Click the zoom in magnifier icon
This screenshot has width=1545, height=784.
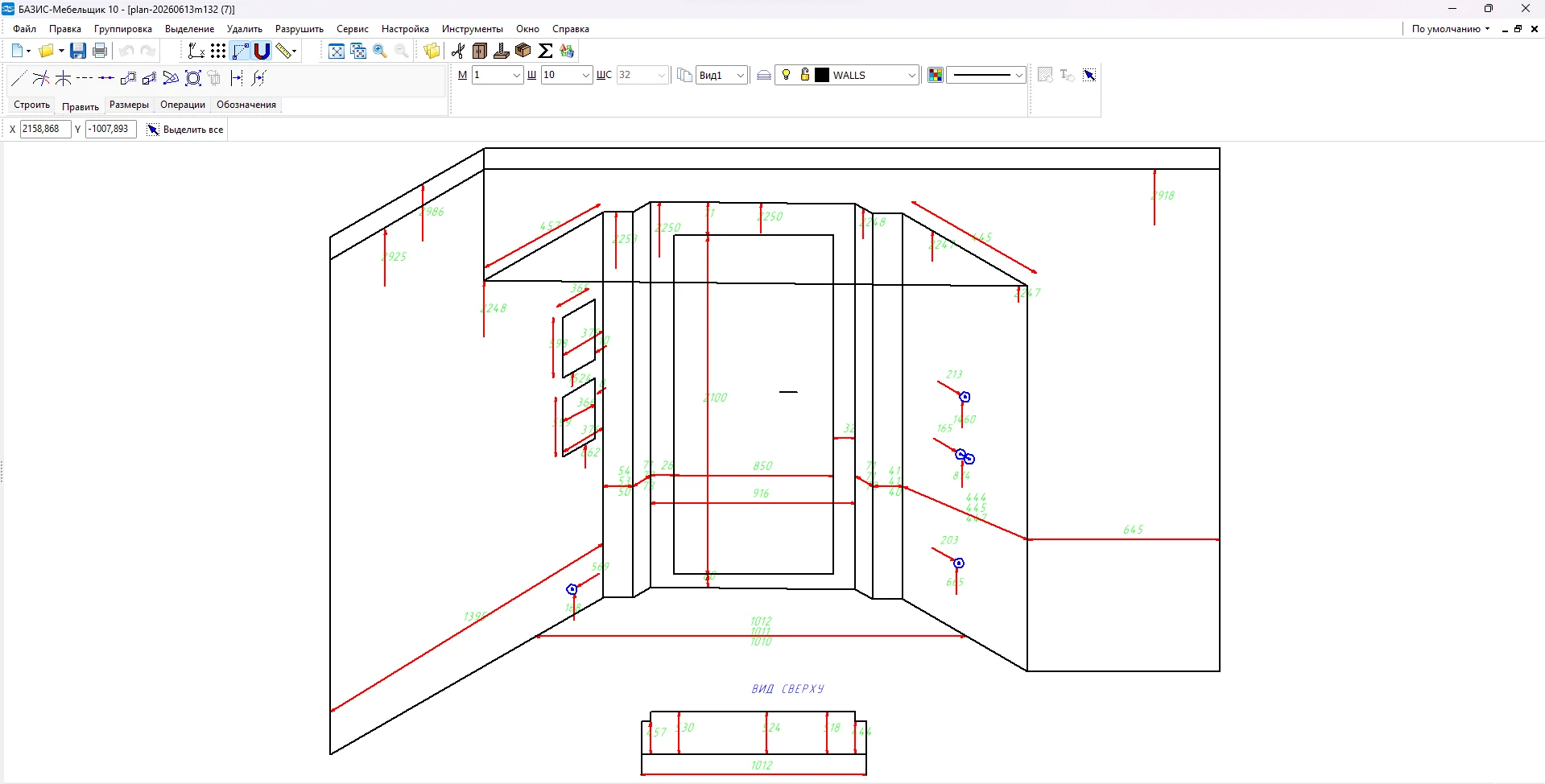(x=380, y=51)
